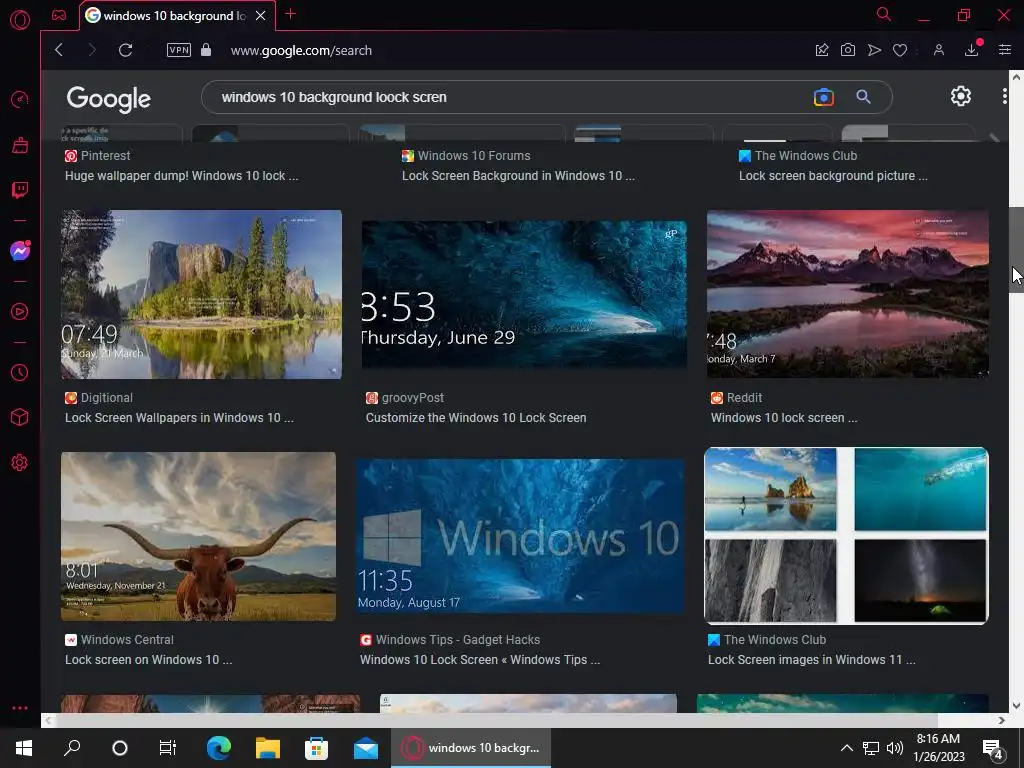Screen dimensions: 1024x768
Task: Open the notification action center
Action: (993, 749)
